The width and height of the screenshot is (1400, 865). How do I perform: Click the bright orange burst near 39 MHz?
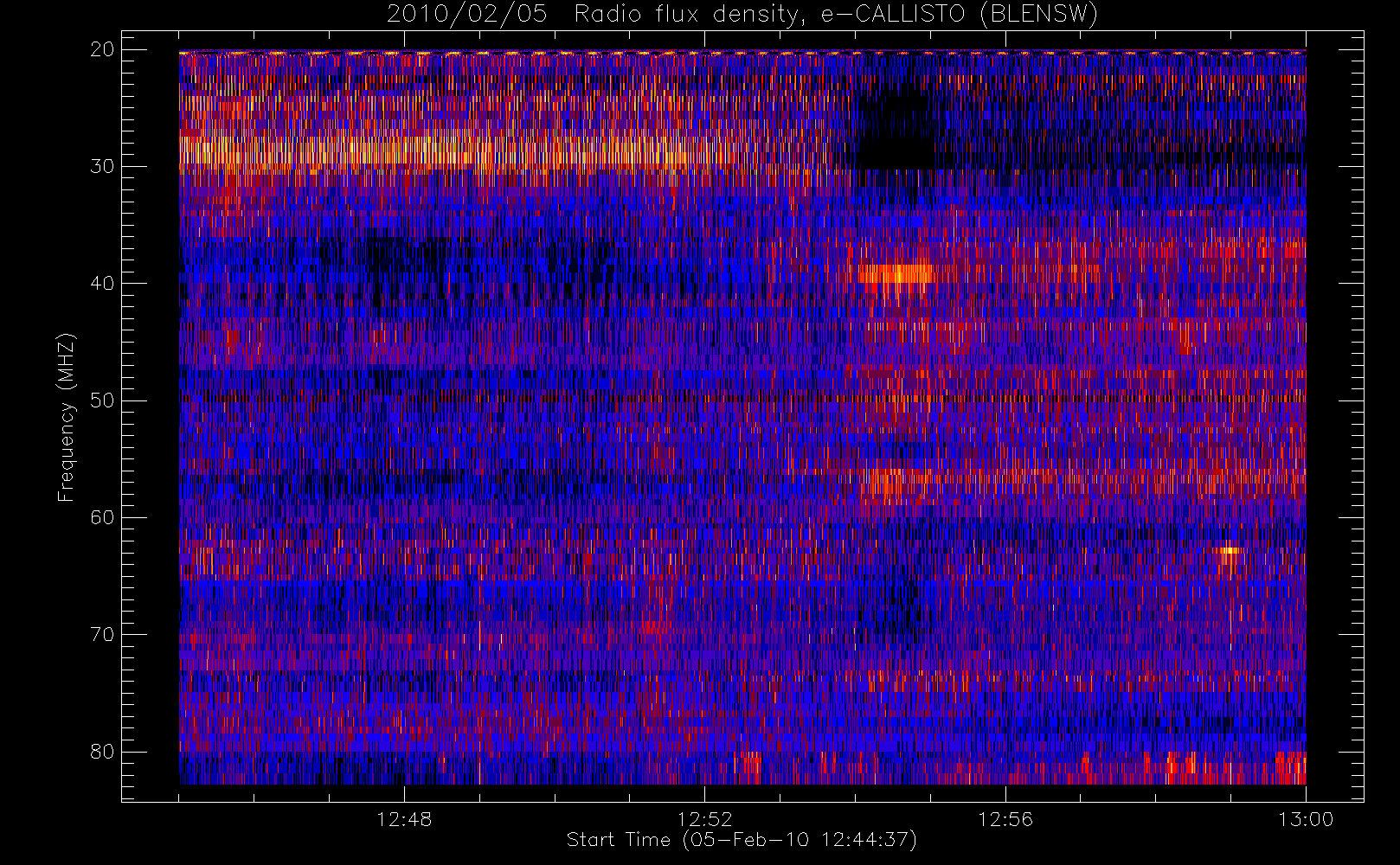896,273
